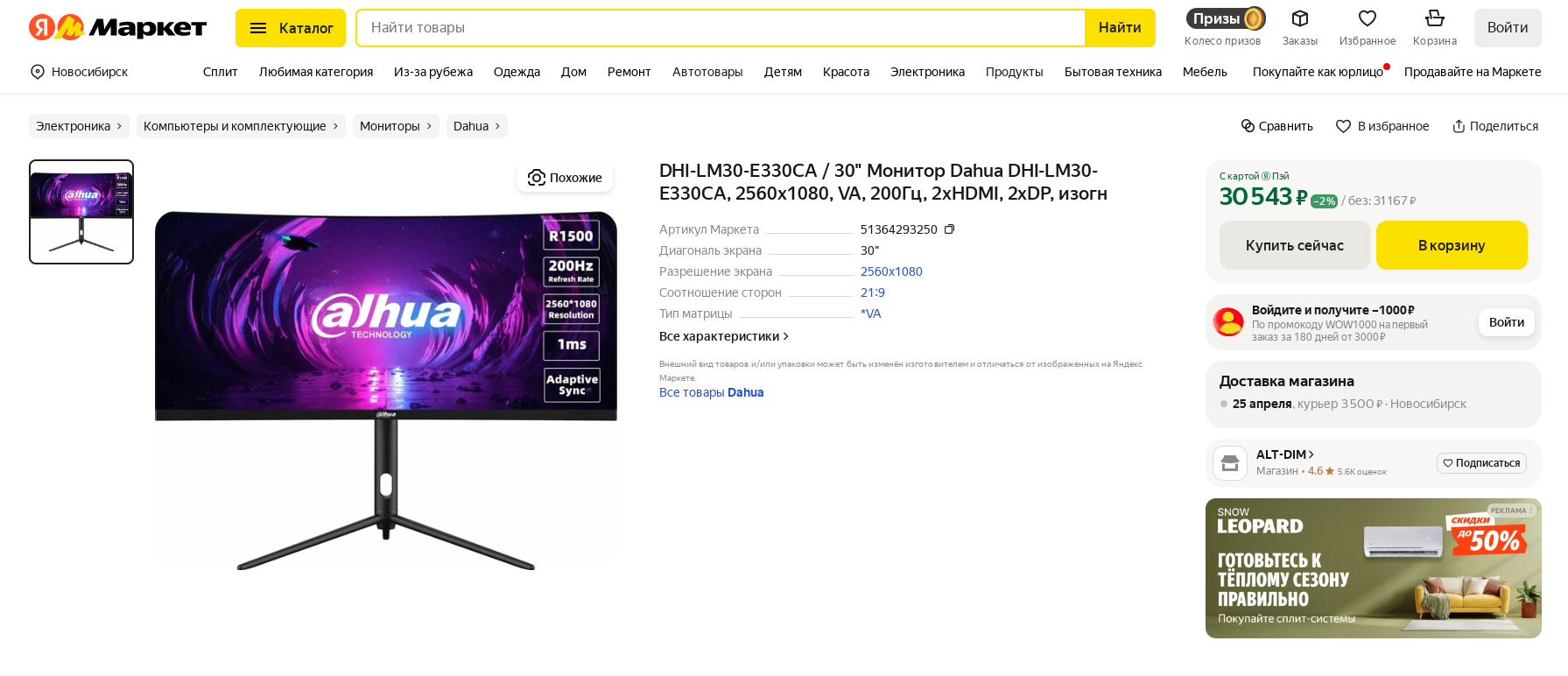Focus the Найти товары search field
1568x676 pixels.
[721, 28]
